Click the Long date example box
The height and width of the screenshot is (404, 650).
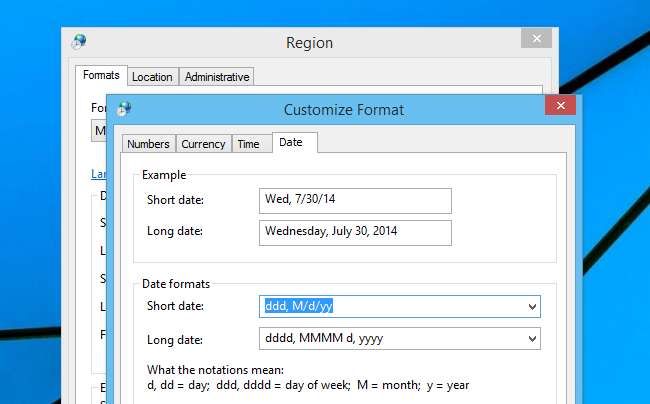tap(354, 233)
